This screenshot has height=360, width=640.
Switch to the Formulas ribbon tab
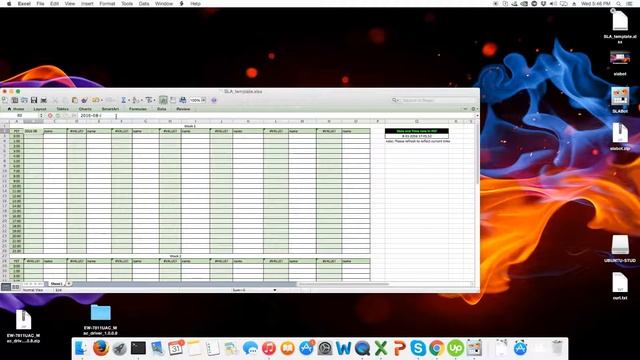pyautogui.click(x=138, y=109)
